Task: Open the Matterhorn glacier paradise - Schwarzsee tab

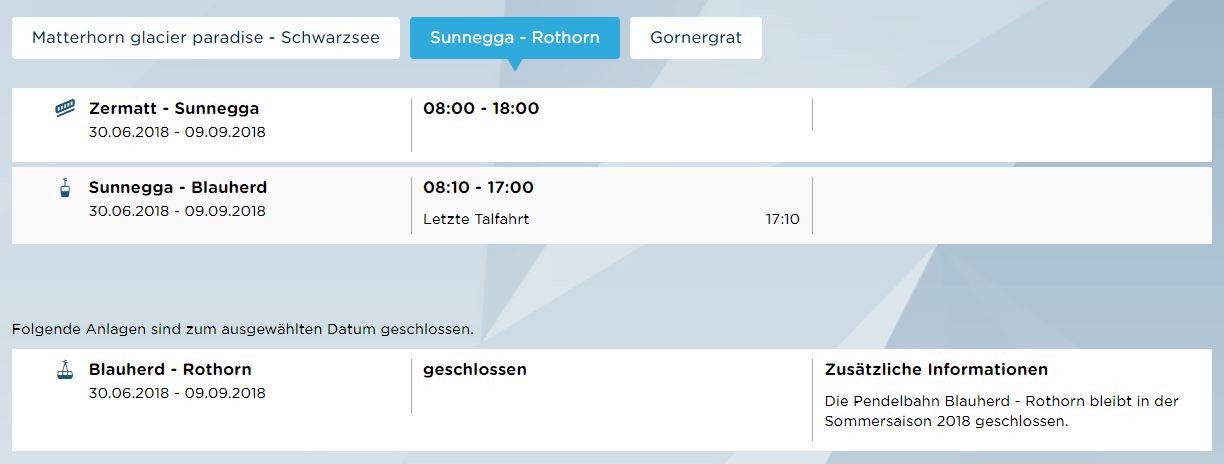Action: [x=206, y=38]
